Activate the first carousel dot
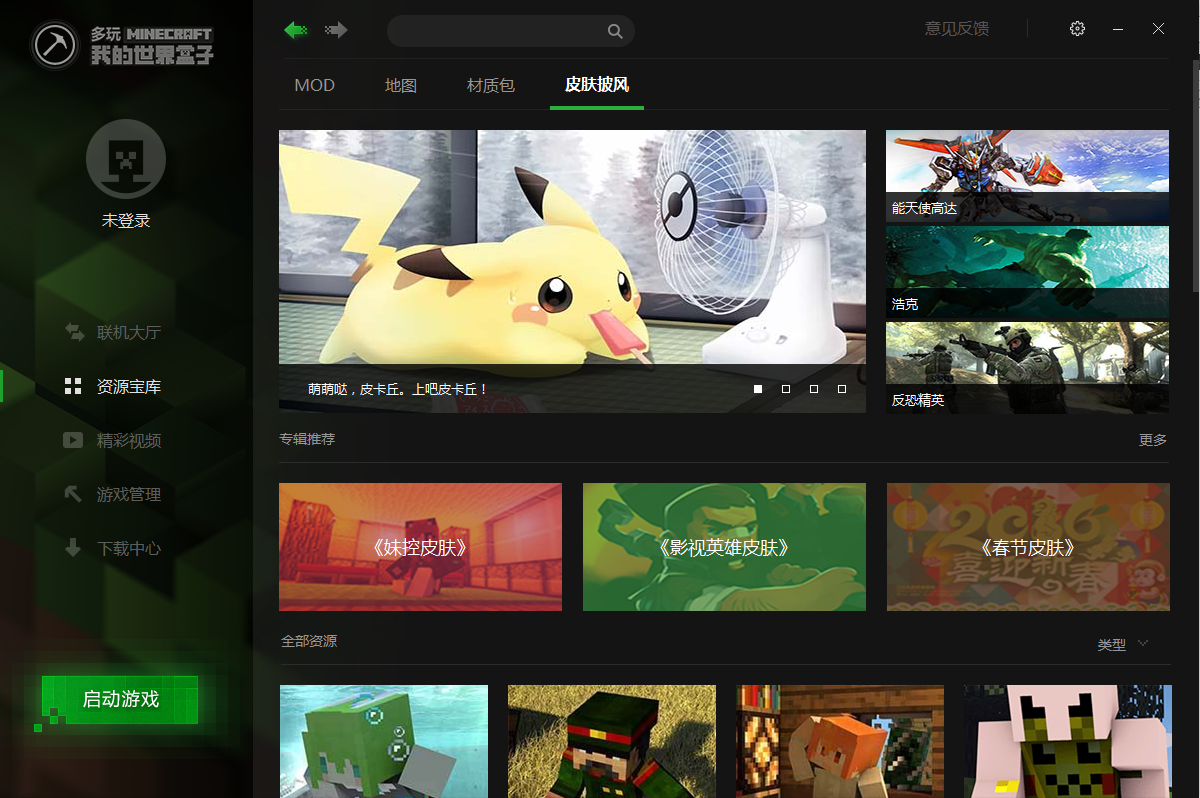Image resolution: width=1200 pixels, height=798 pixels. [x=757, y=388]
